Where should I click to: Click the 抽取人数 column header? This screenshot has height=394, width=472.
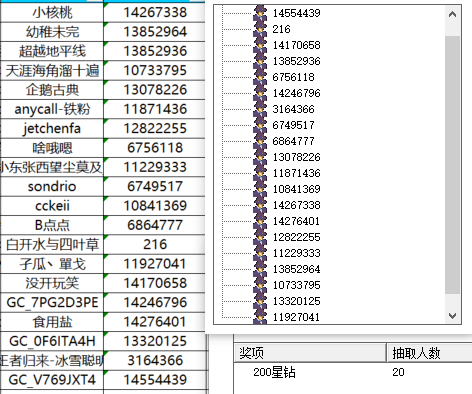point(429,353)
